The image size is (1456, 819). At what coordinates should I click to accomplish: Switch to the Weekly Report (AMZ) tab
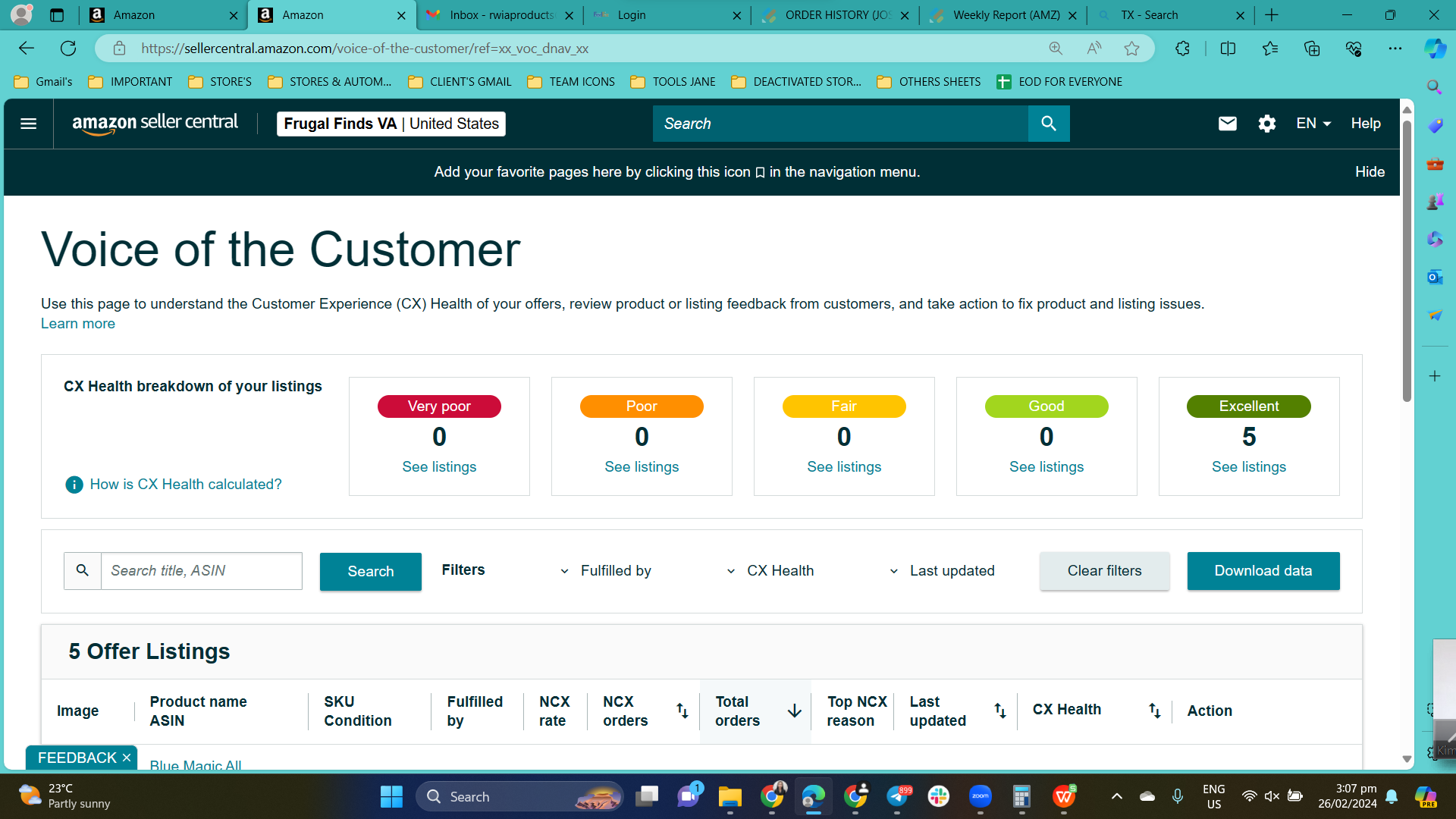[x=1003, y=15]
